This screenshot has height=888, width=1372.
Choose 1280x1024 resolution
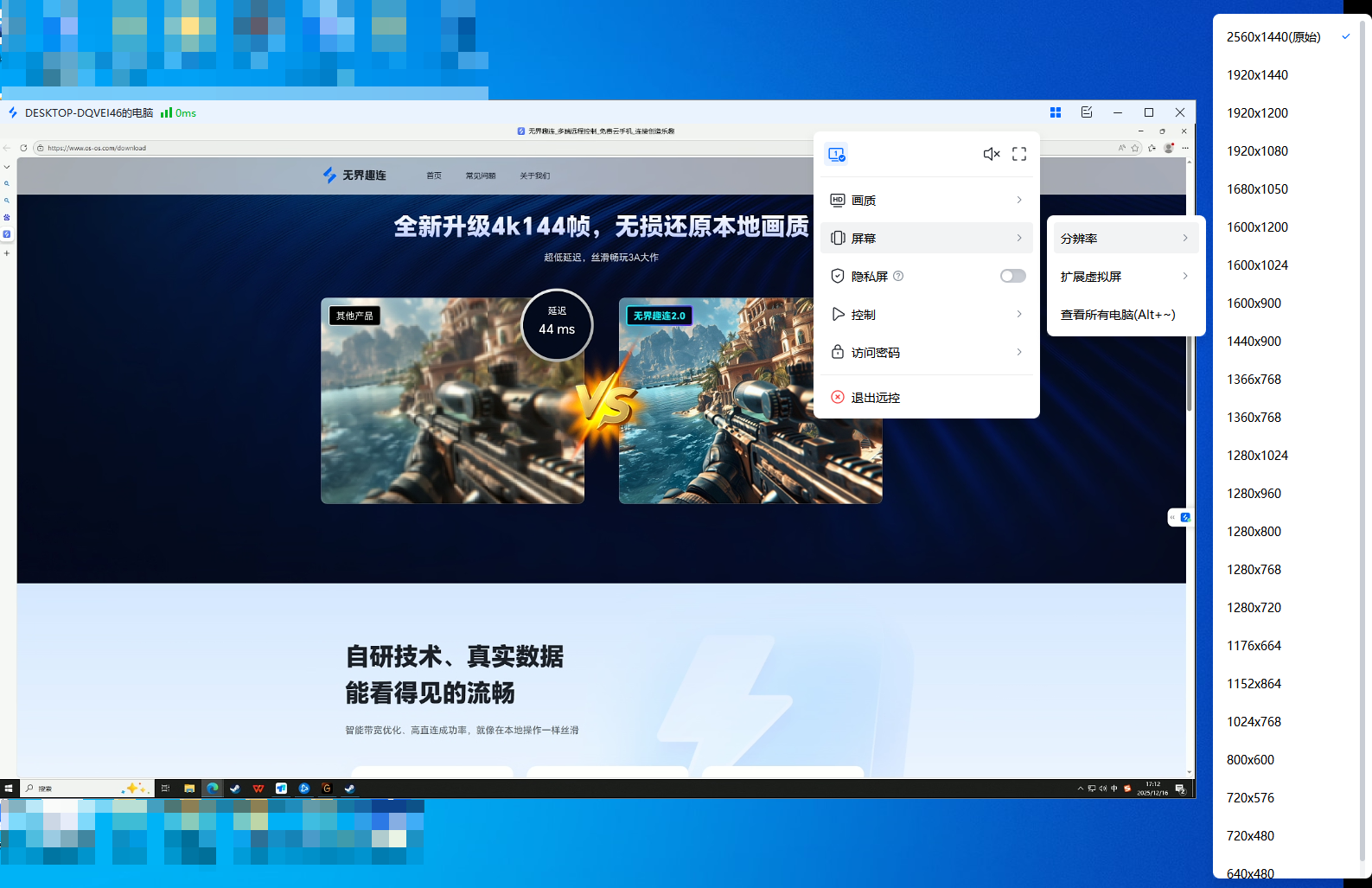click(x=1287, y=455)
